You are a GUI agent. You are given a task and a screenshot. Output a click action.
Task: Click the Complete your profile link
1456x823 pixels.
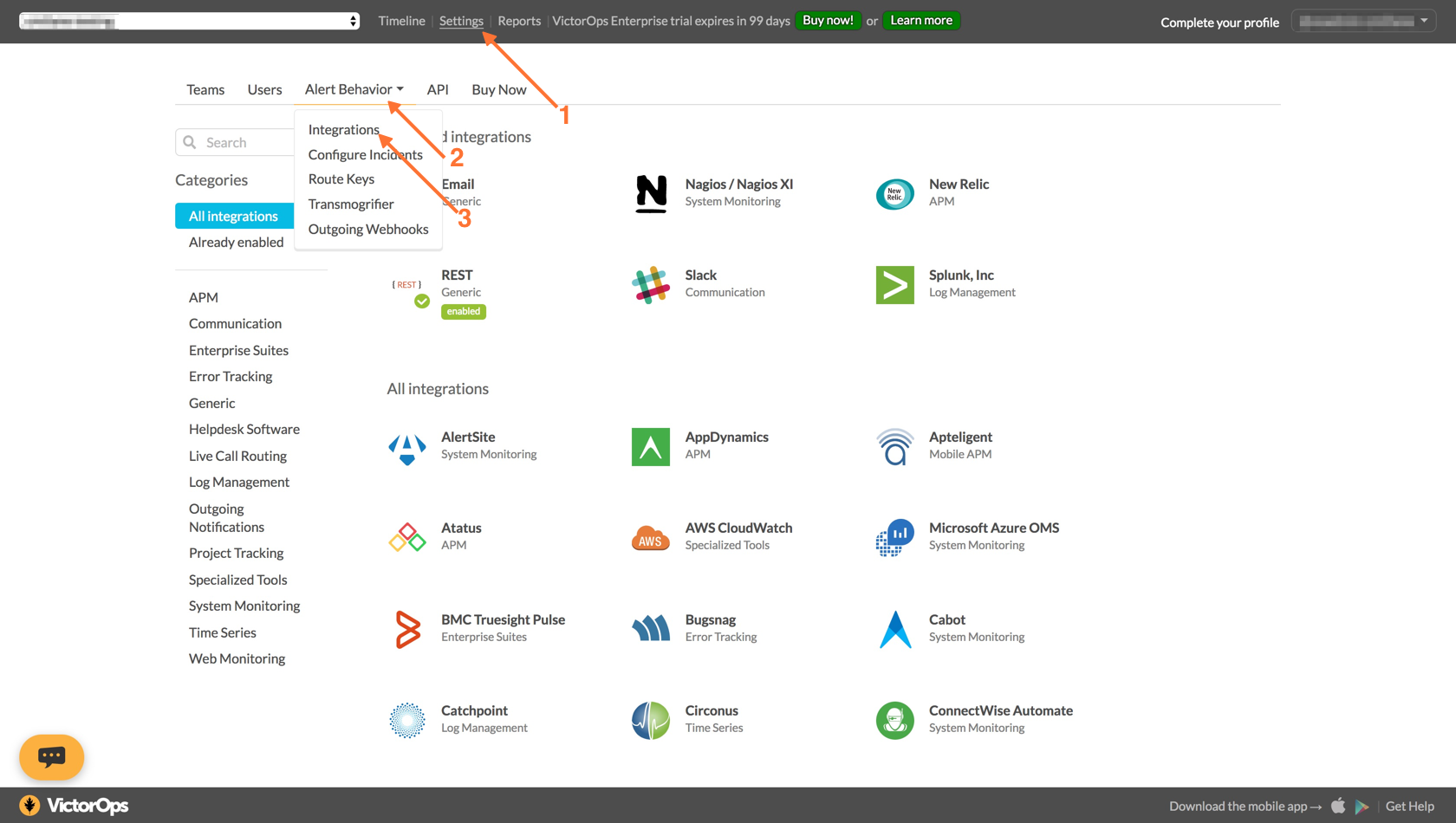click(1219, 23)
